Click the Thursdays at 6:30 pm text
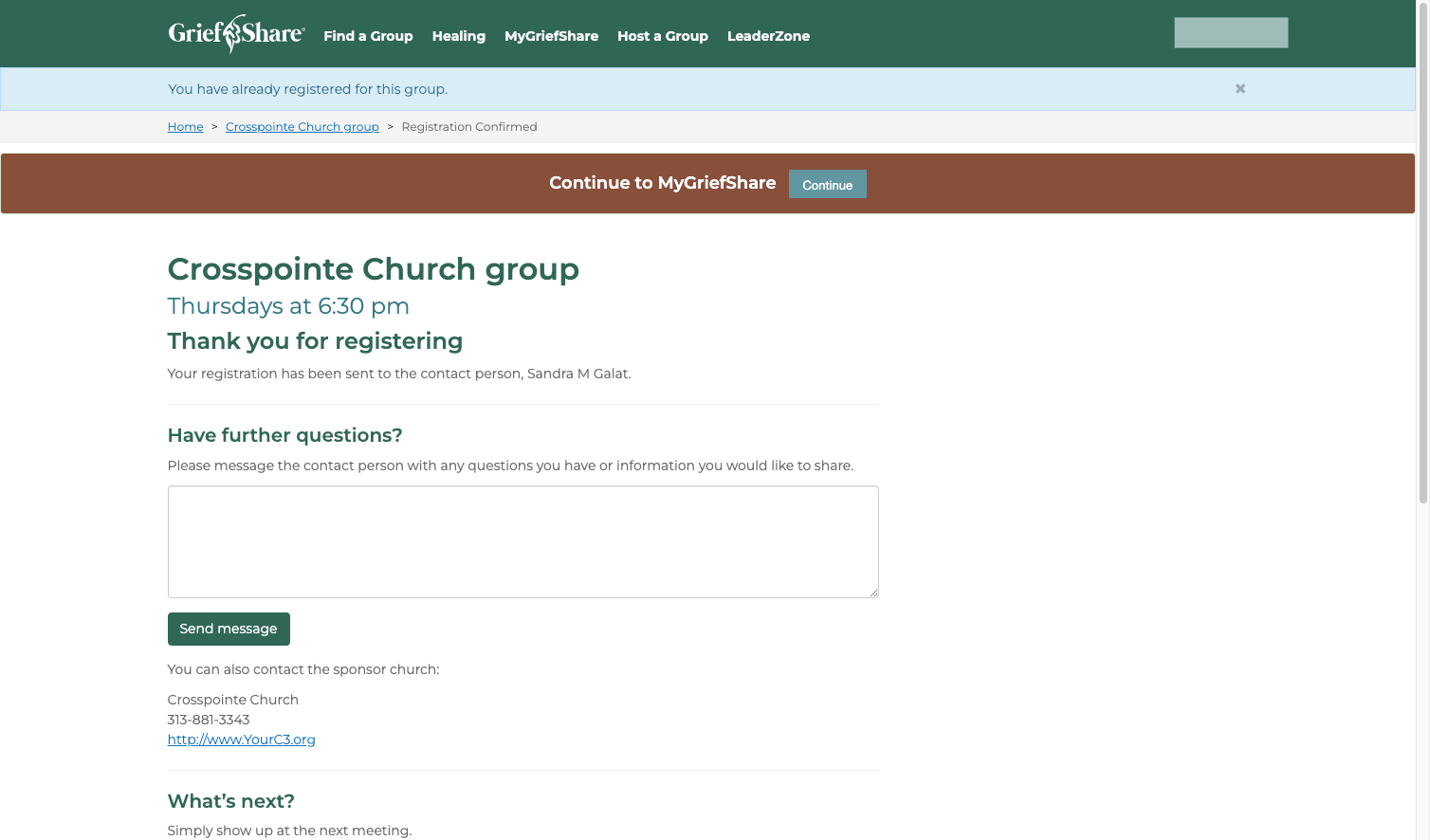The width and height of the screenshot is (1430, 840). click(288, 306)
